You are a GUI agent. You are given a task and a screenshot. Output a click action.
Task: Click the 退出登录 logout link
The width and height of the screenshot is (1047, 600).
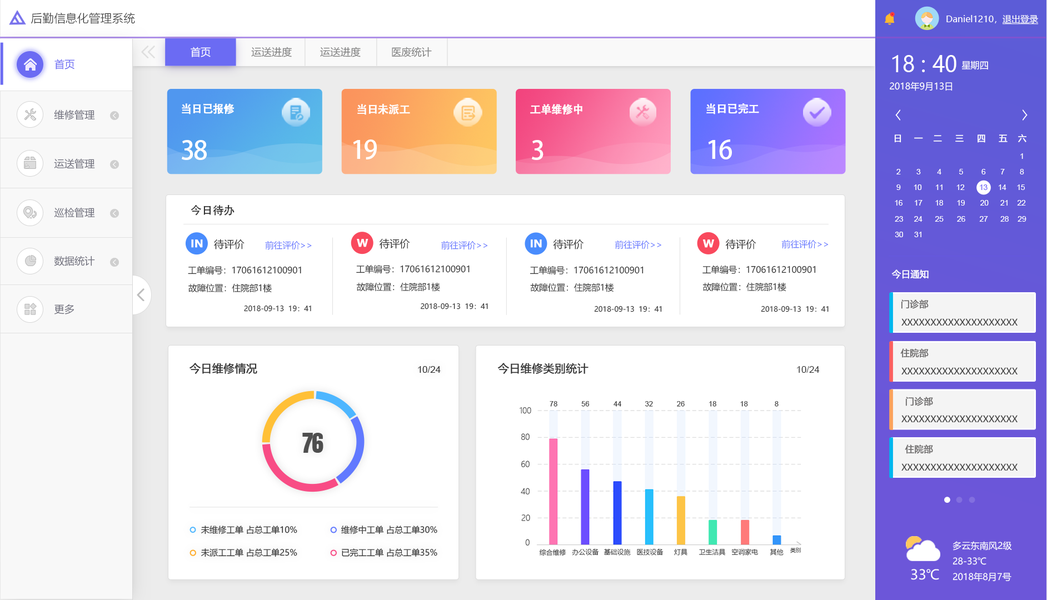click(1020, 19)
